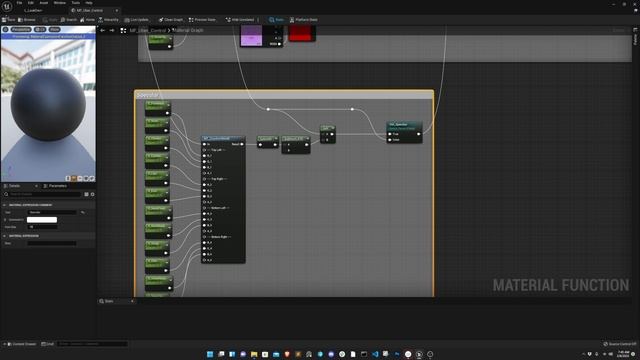Click Clean Graph in the toolbar
Screen dimensions: 640x360
[x=171, y=20]
